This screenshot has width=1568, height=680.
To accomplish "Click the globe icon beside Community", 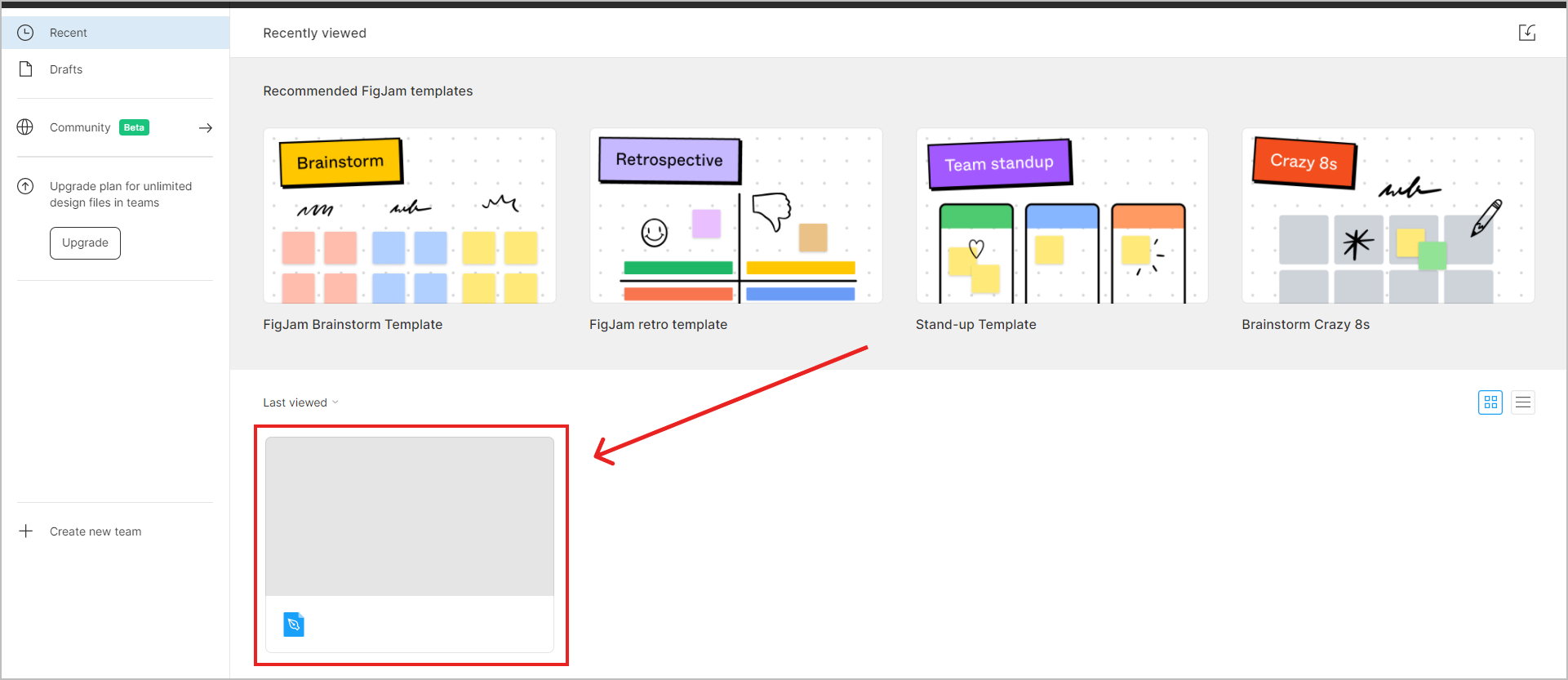I will (x=25, y=127).
